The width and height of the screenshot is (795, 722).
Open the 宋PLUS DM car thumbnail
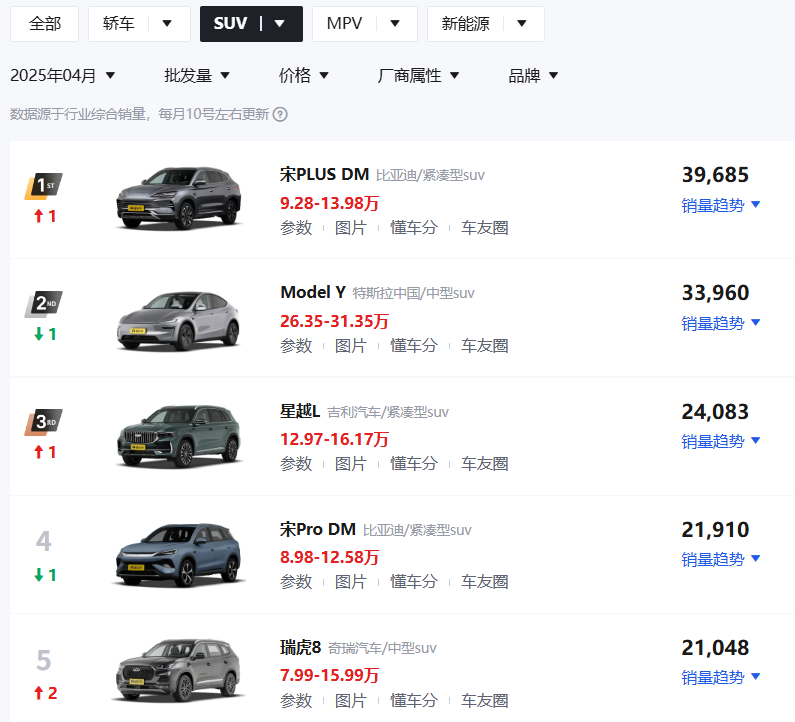[x=178, y=198]
